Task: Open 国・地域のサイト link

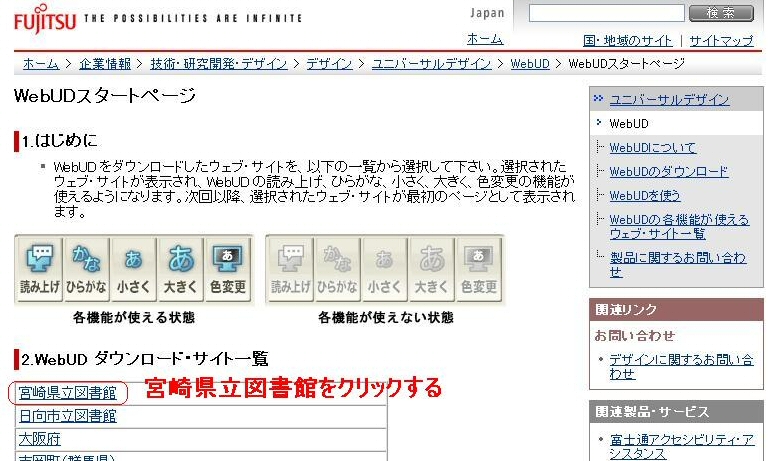Action: 627,40
